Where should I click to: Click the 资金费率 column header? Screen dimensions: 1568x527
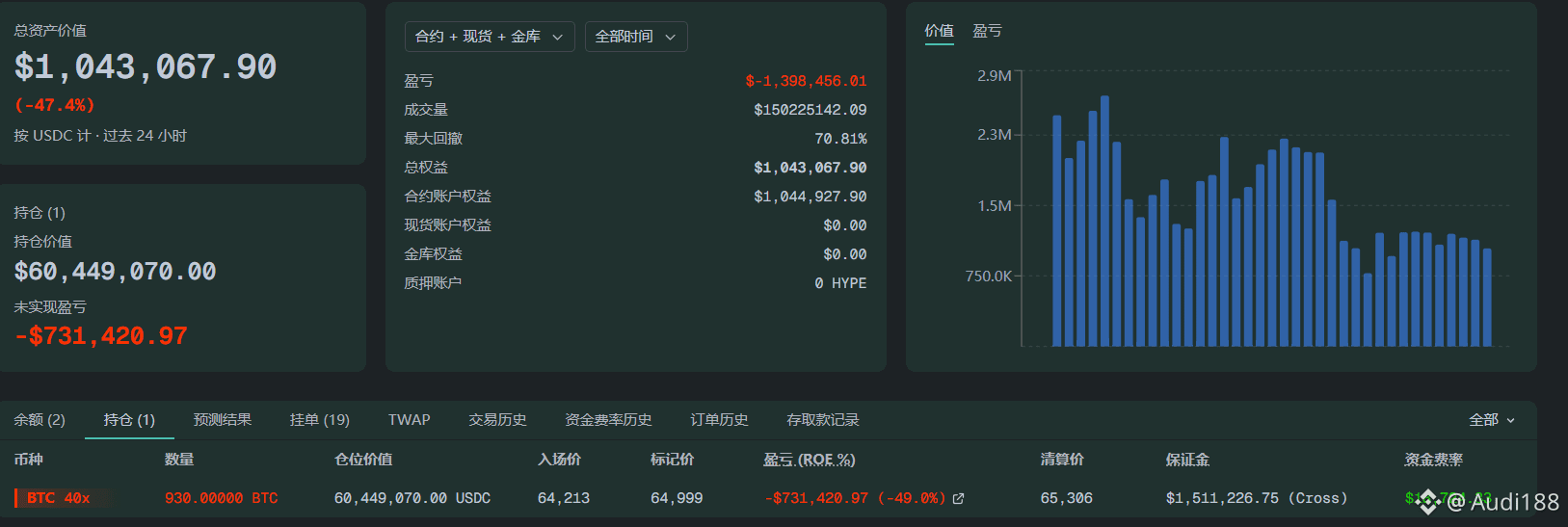pyautogui.click(x=1433, y=460)
